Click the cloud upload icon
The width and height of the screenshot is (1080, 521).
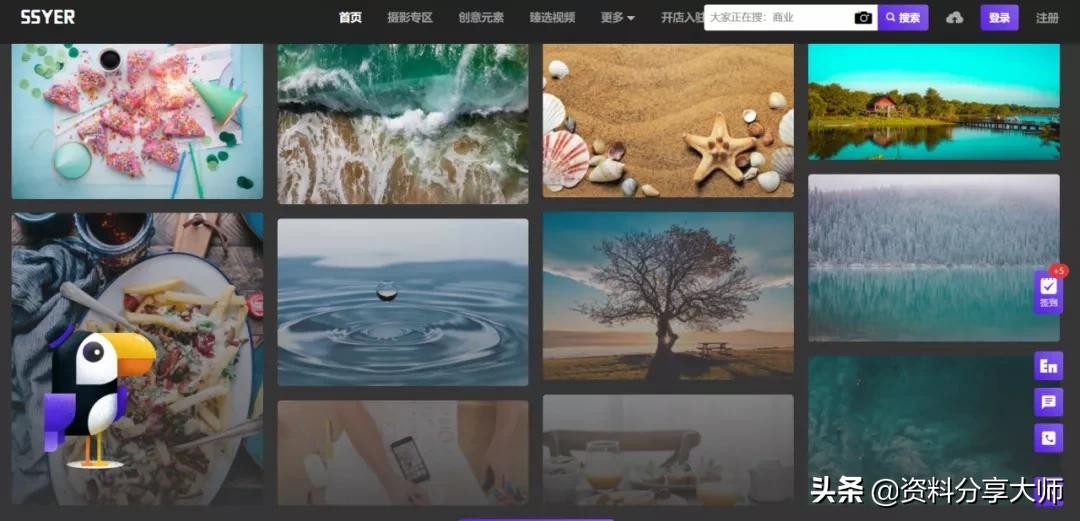(954, 18)
